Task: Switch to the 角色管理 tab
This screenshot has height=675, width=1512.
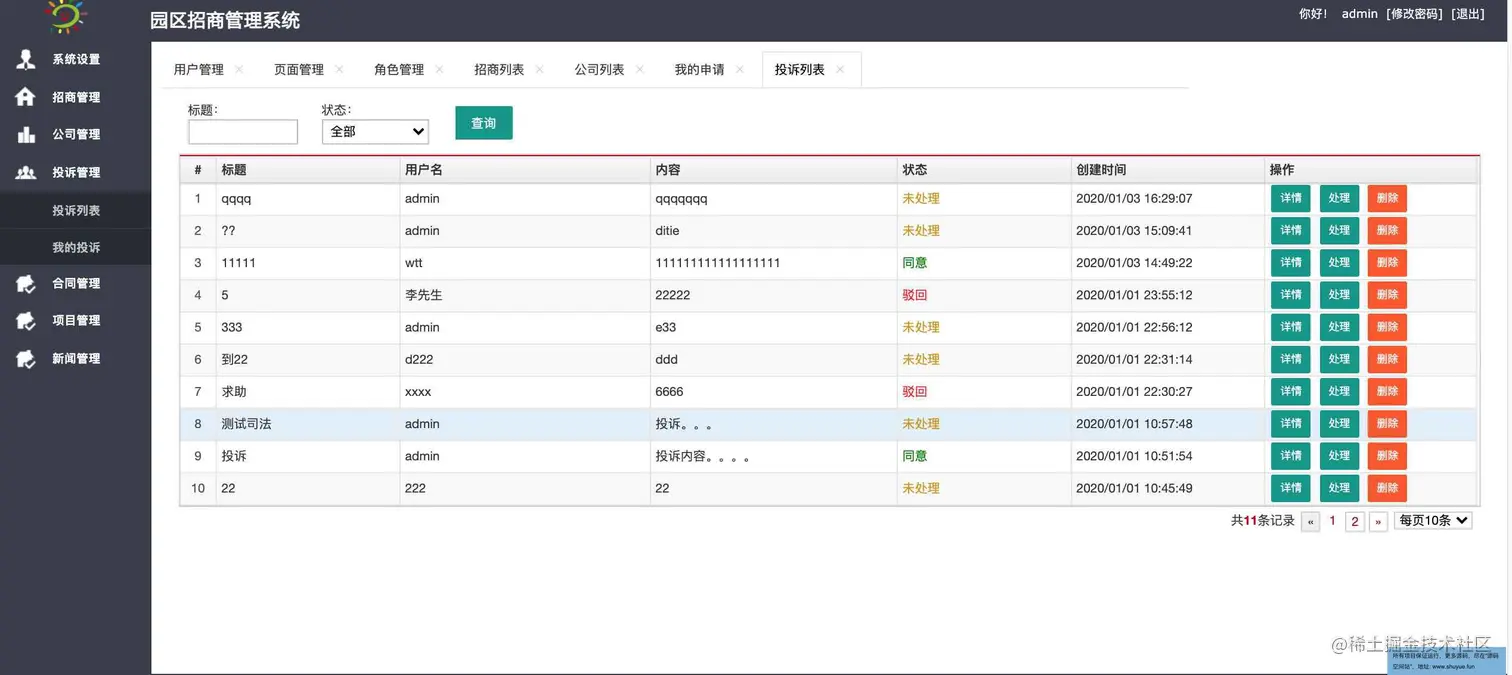Action: pyautogui.click(x=399, y=69)
